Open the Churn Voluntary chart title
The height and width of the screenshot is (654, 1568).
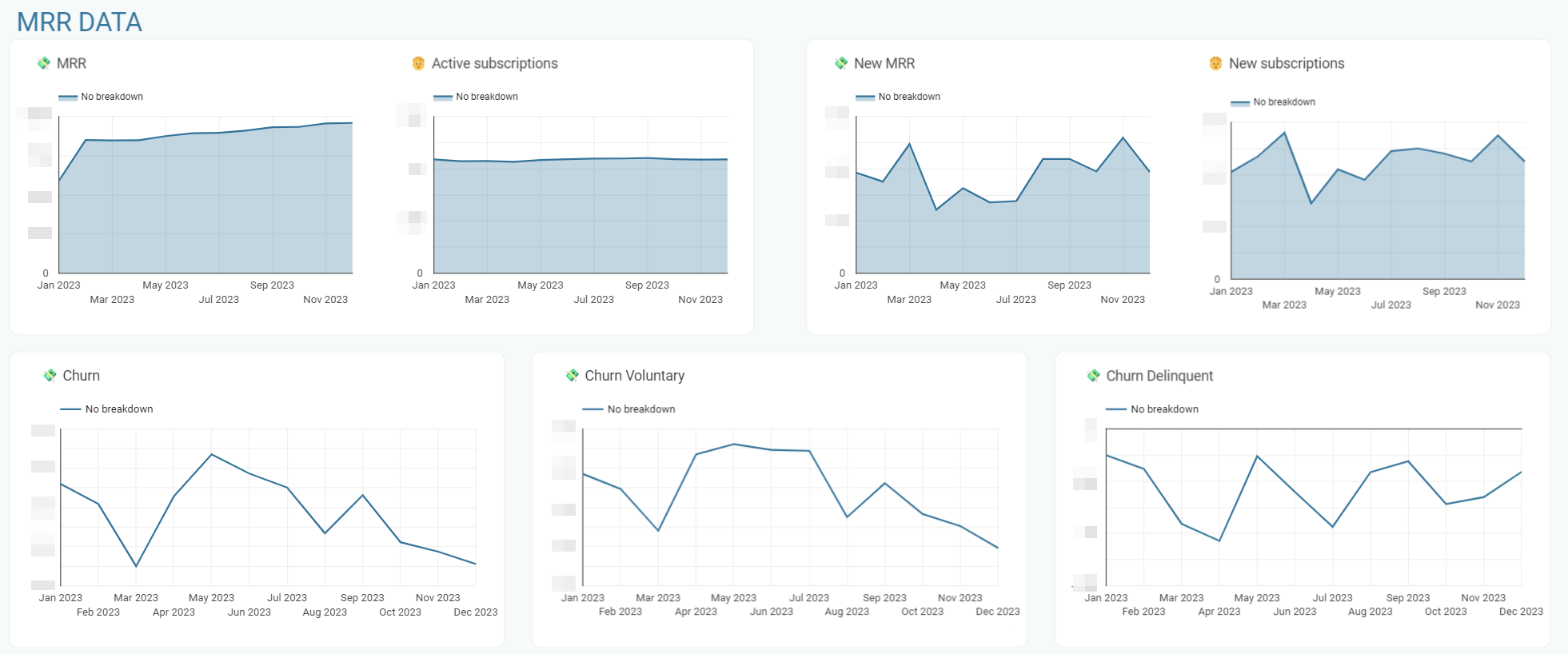point(634,376)
